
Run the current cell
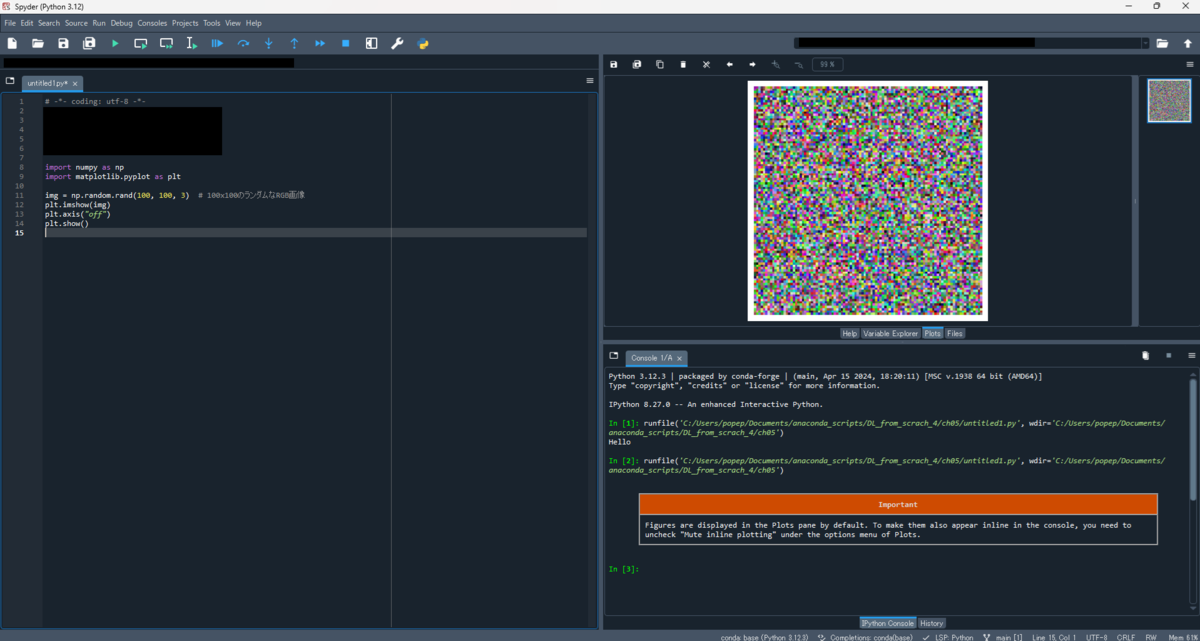[140, 43]
